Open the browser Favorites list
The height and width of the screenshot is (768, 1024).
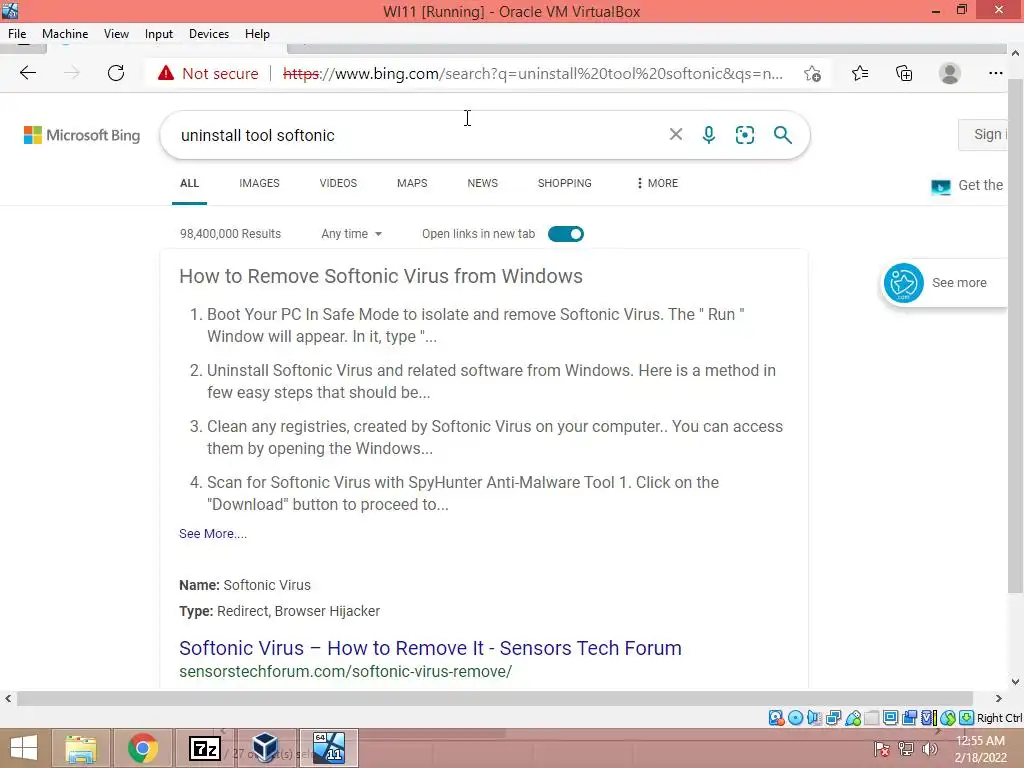[860, 74]
